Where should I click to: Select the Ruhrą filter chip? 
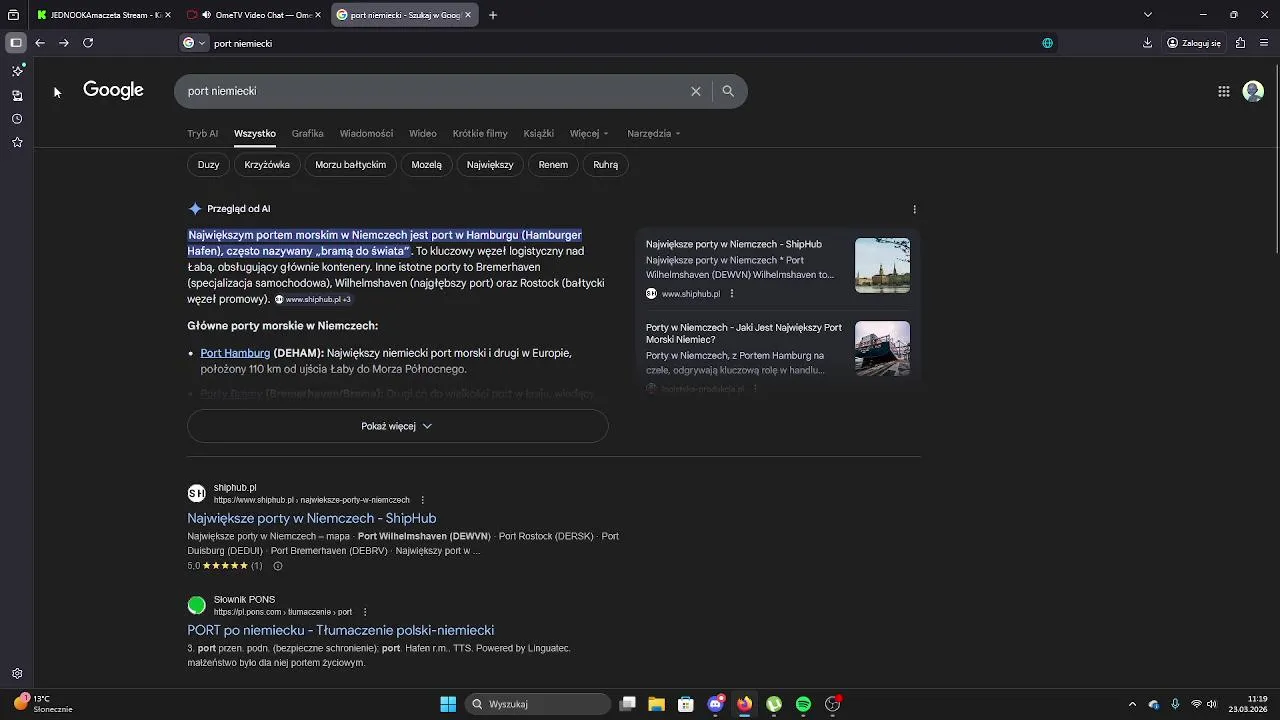point(605,165)
